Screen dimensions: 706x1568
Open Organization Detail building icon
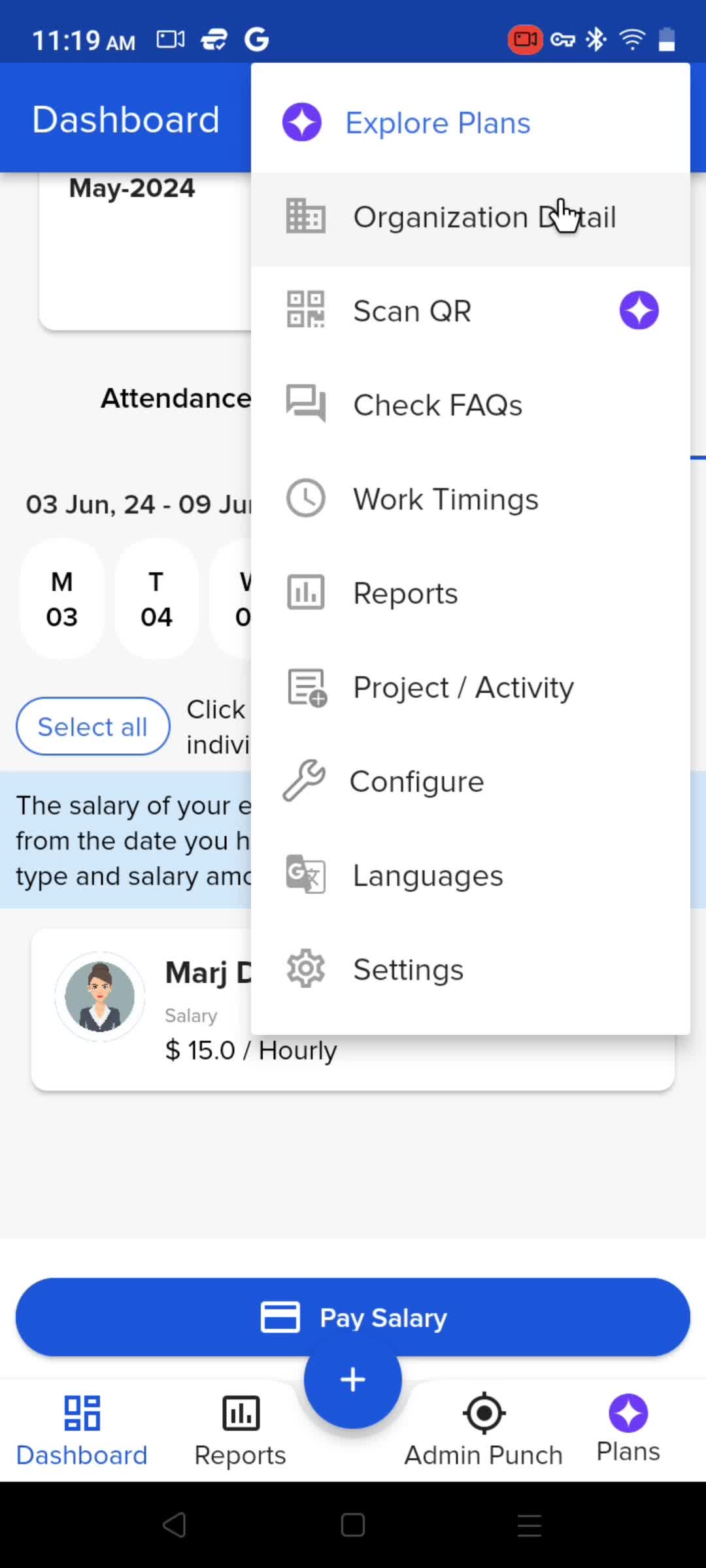pos(305,216)
